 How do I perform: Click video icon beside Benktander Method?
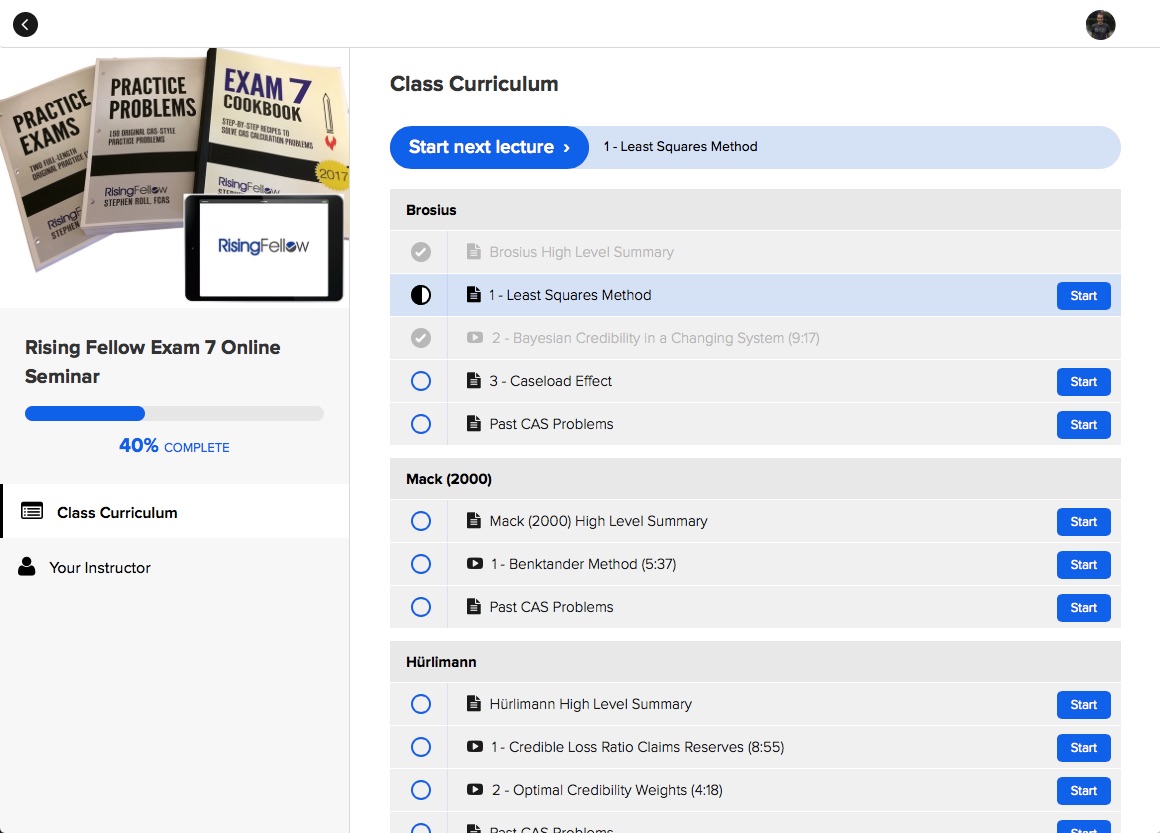coord(475,563)
